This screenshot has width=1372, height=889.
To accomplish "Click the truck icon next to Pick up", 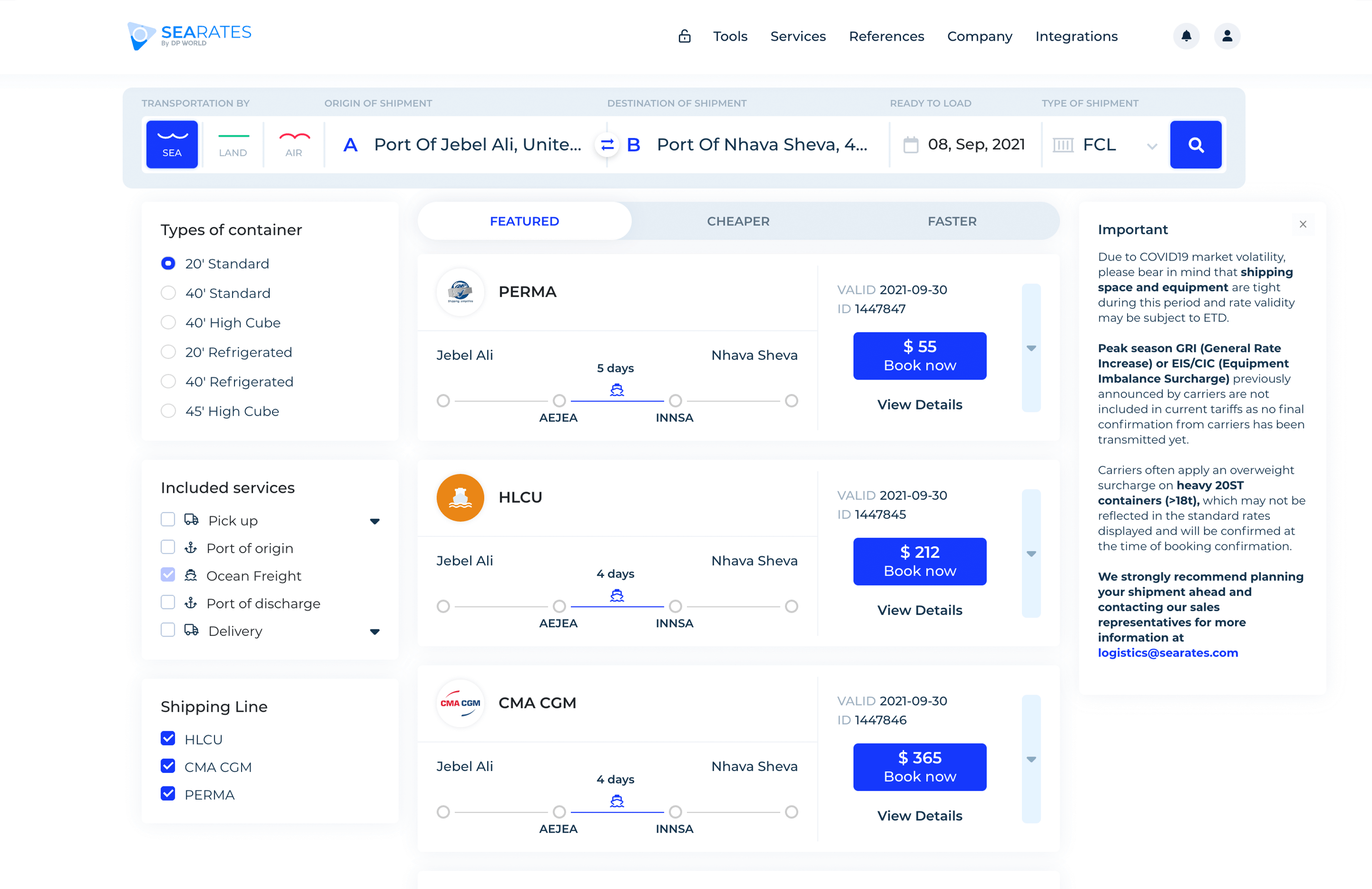I will tap(191, 519).
